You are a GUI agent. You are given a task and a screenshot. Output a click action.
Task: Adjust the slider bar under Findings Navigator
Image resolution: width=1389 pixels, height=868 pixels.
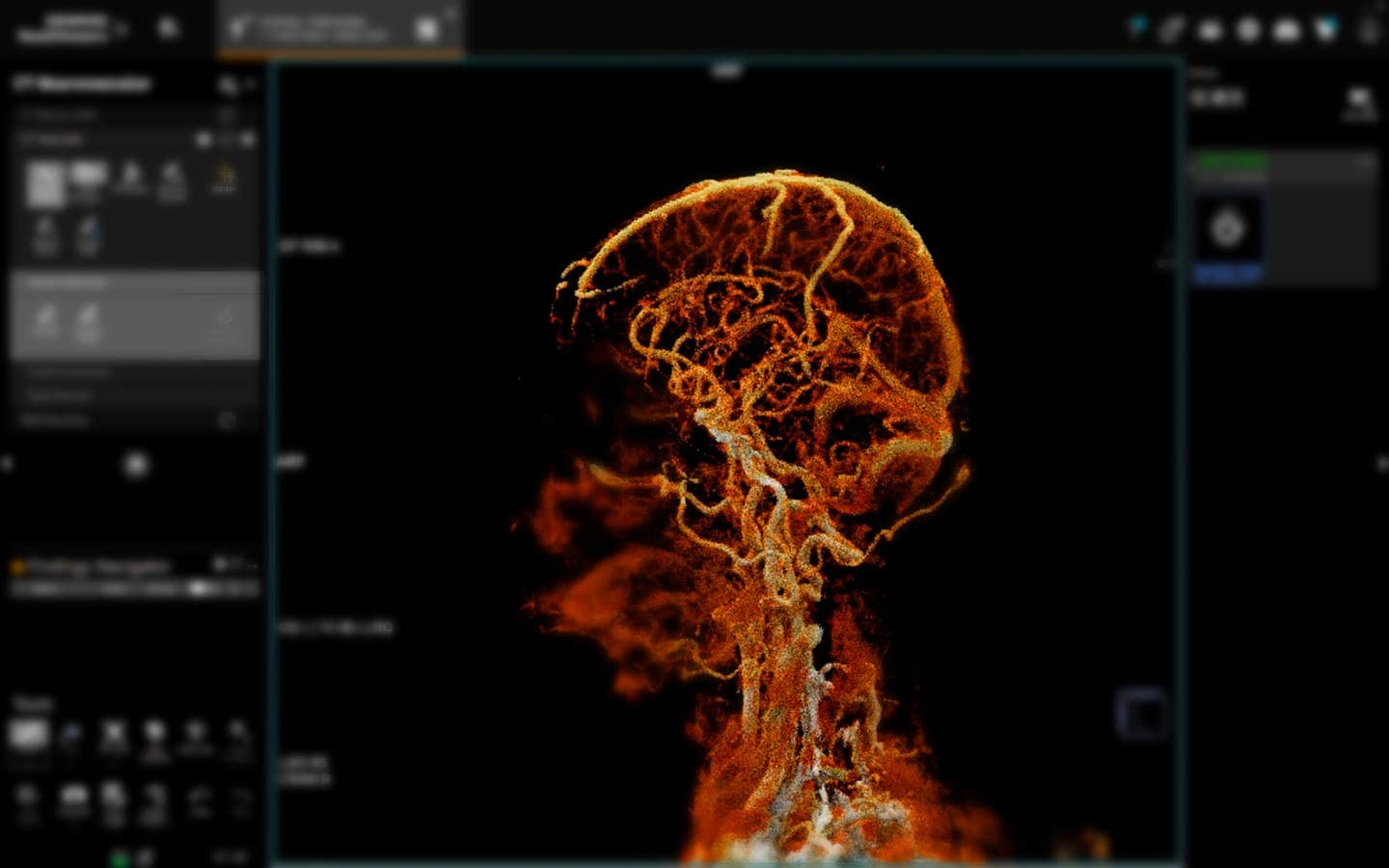tap(134, 588)
